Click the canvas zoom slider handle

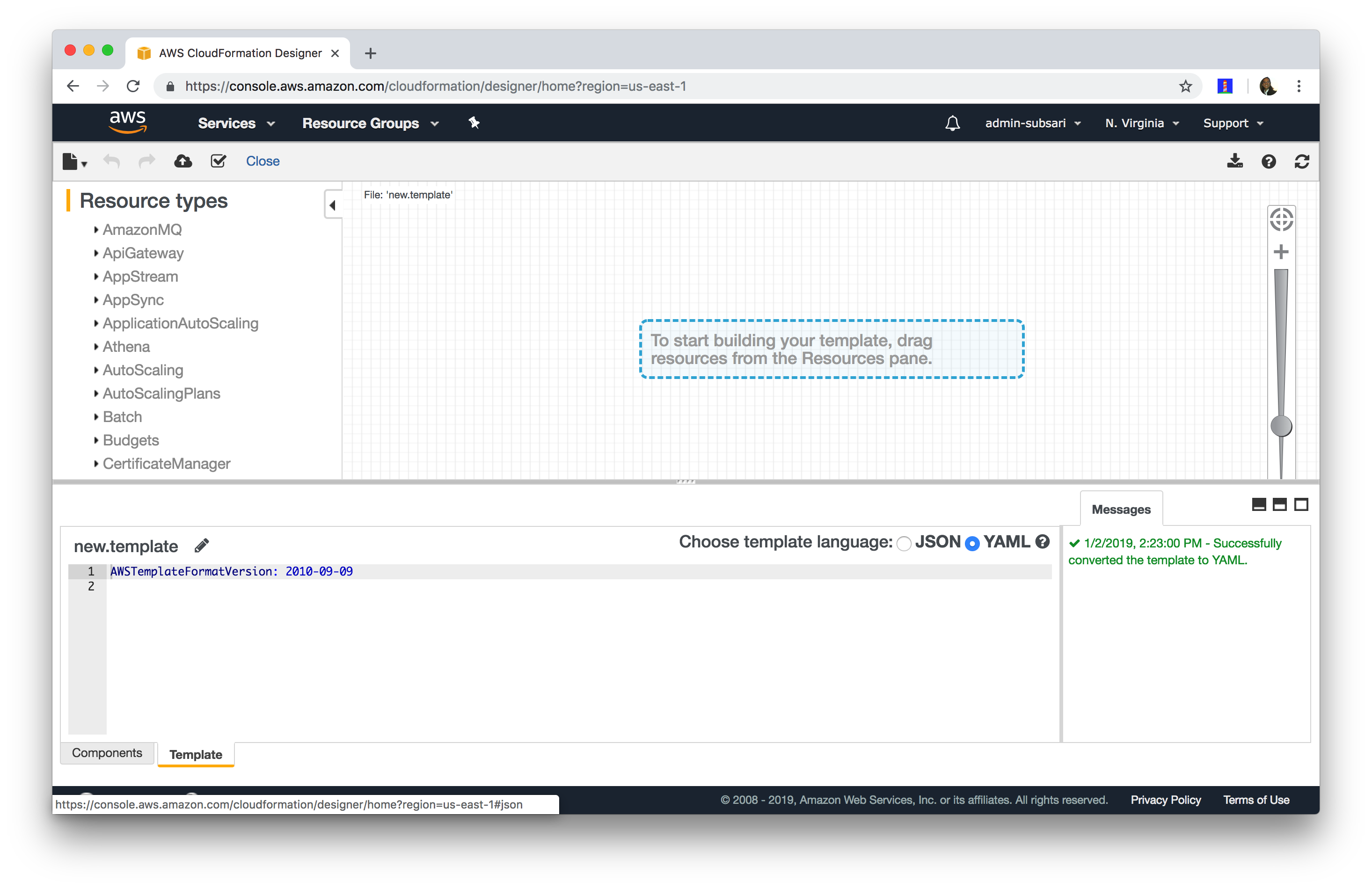click(x=1281, y=427)
